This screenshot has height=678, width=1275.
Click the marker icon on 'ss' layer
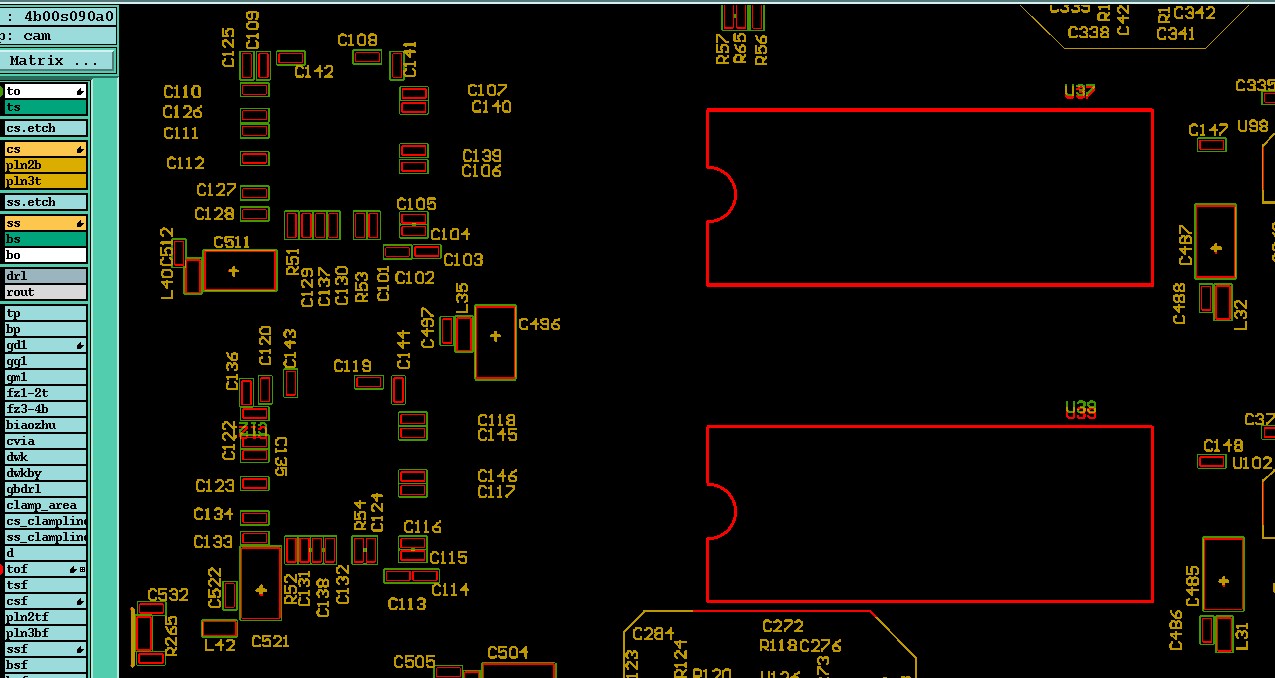point(80,223)
